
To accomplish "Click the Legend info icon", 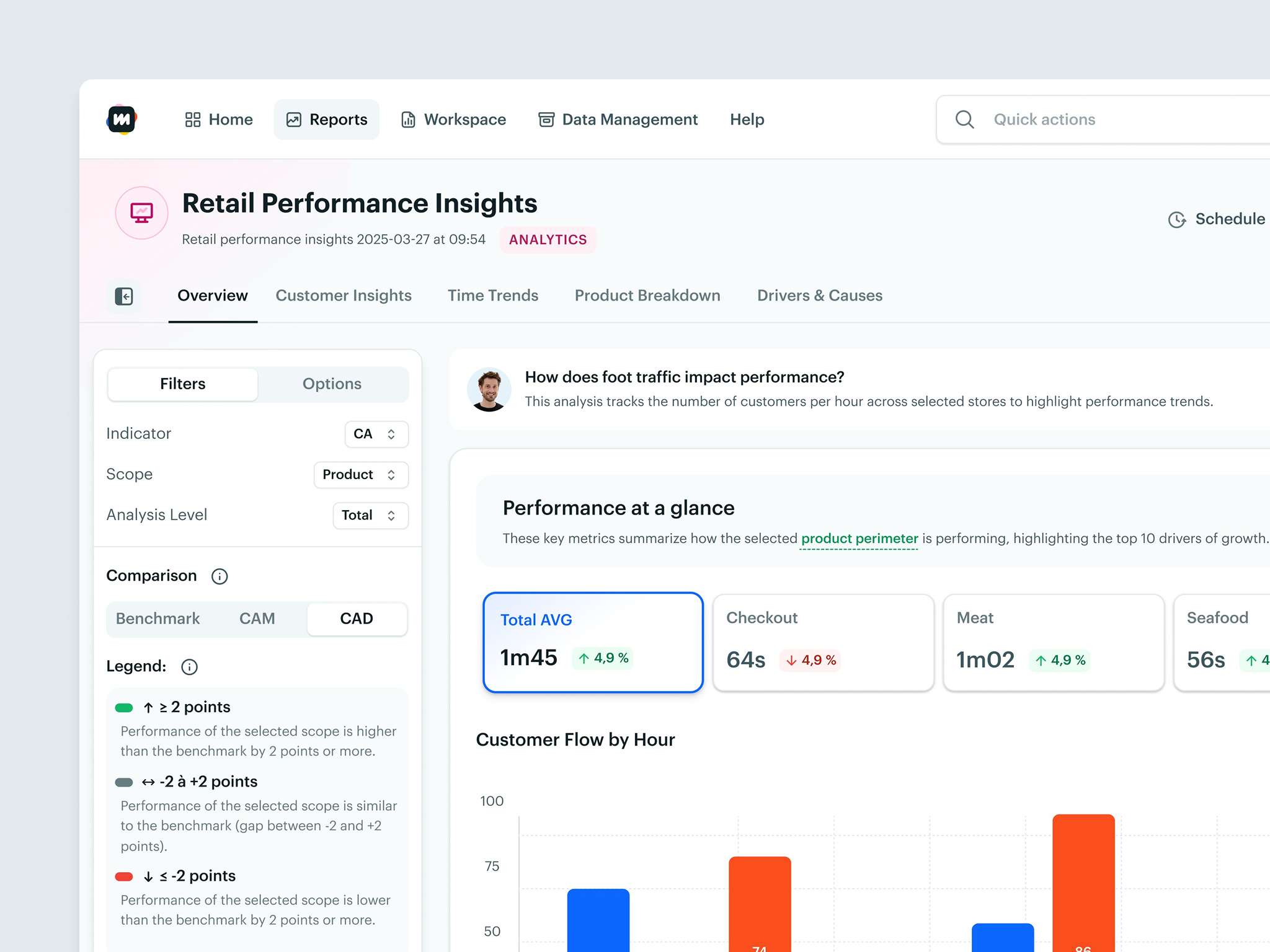I will (189, 667).
